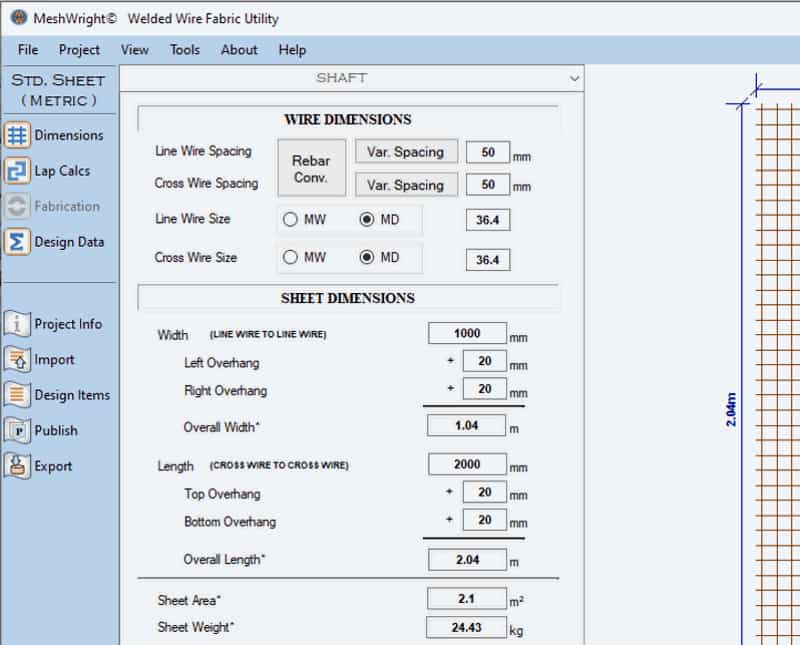Click Var. Spacing for Cross Wire Spacing
800x645 pixels.
[405, 185]
